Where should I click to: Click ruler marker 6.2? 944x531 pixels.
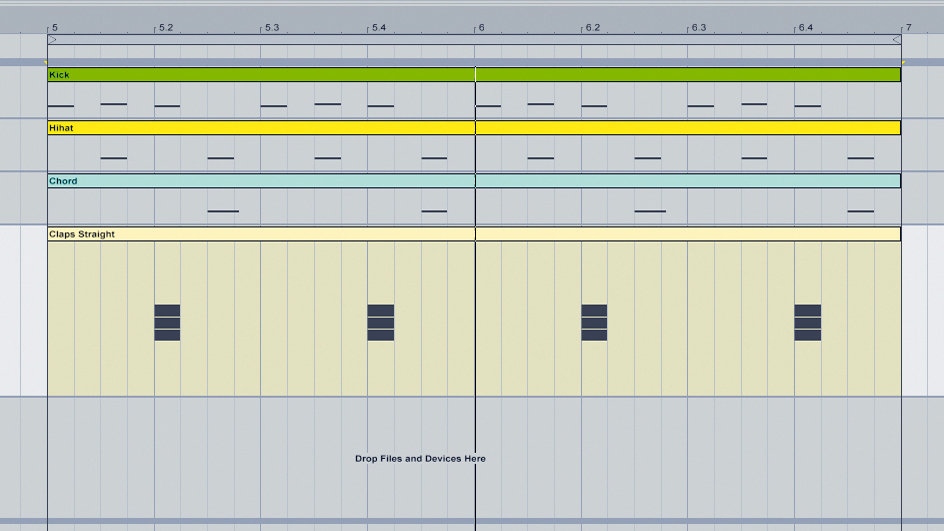[x=592, y=28]
